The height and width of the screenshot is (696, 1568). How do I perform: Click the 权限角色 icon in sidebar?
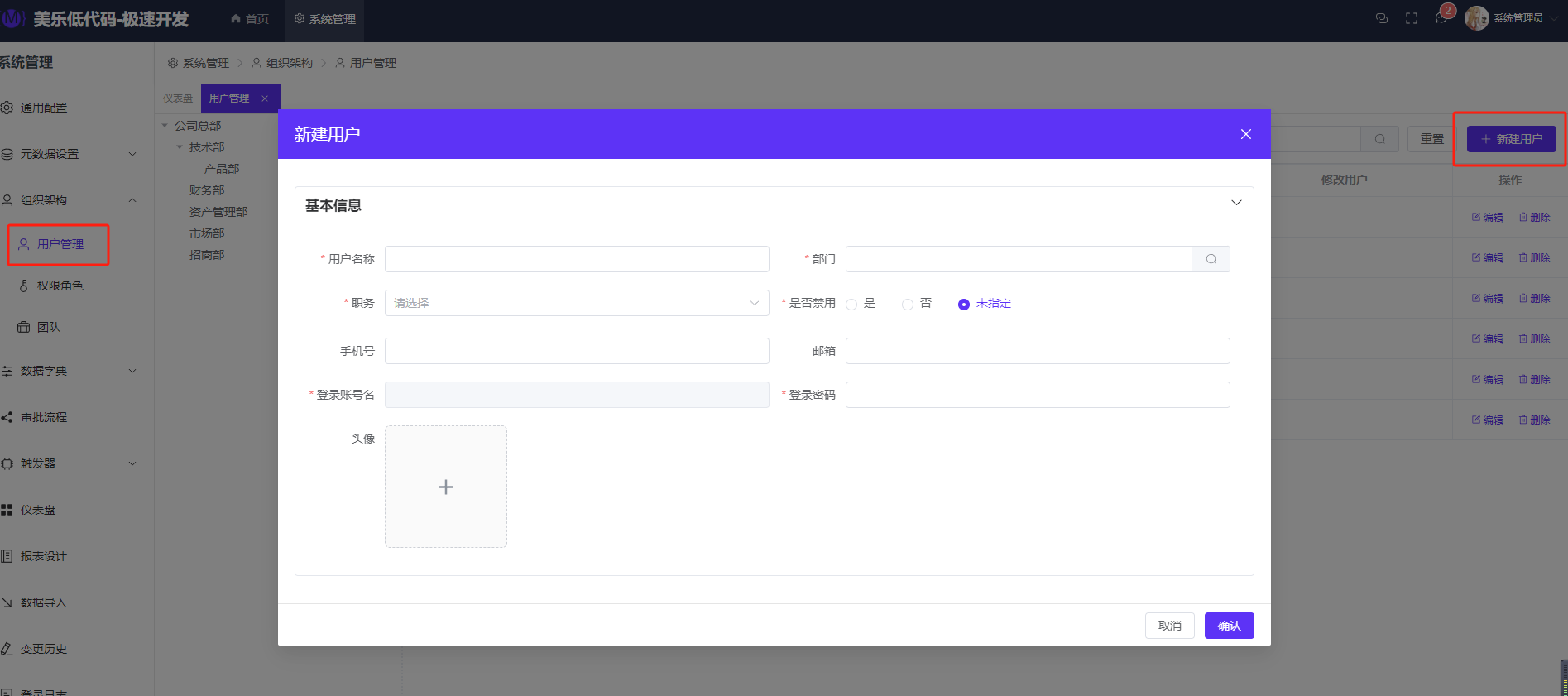point(23,286)
